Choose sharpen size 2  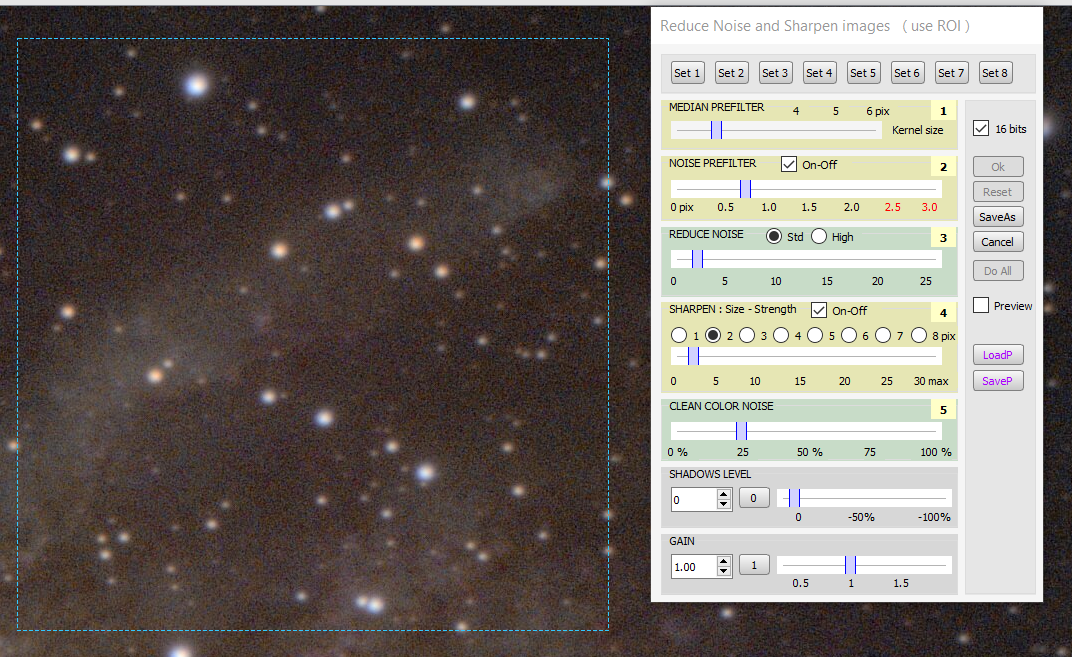[713, 335]
